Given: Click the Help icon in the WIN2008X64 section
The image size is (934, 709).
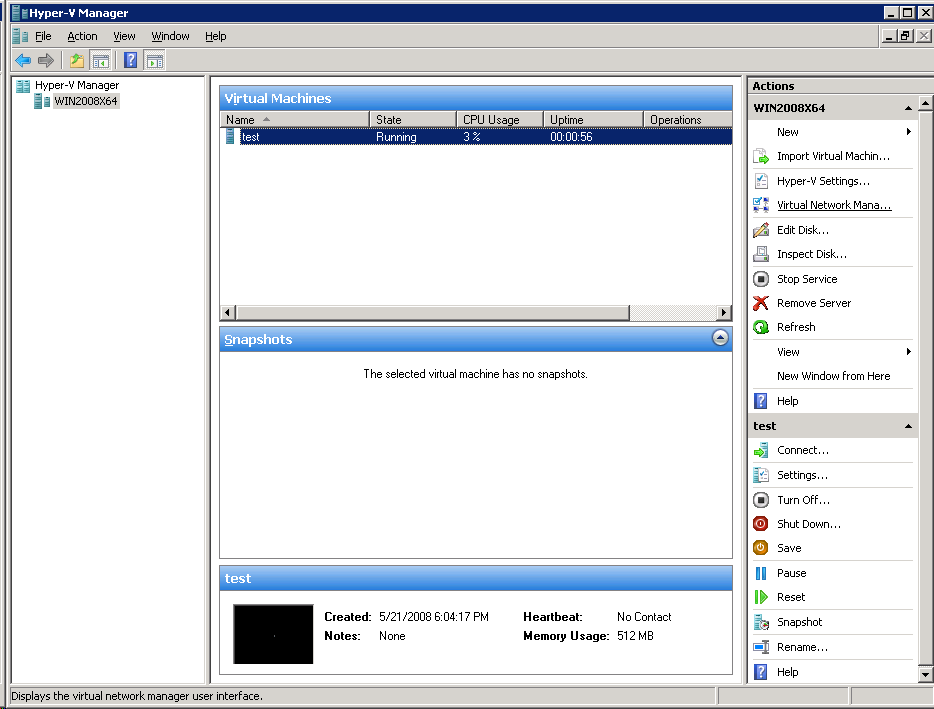Looking at the screenshot, I should pyautogui.click(x=761, y=401).
